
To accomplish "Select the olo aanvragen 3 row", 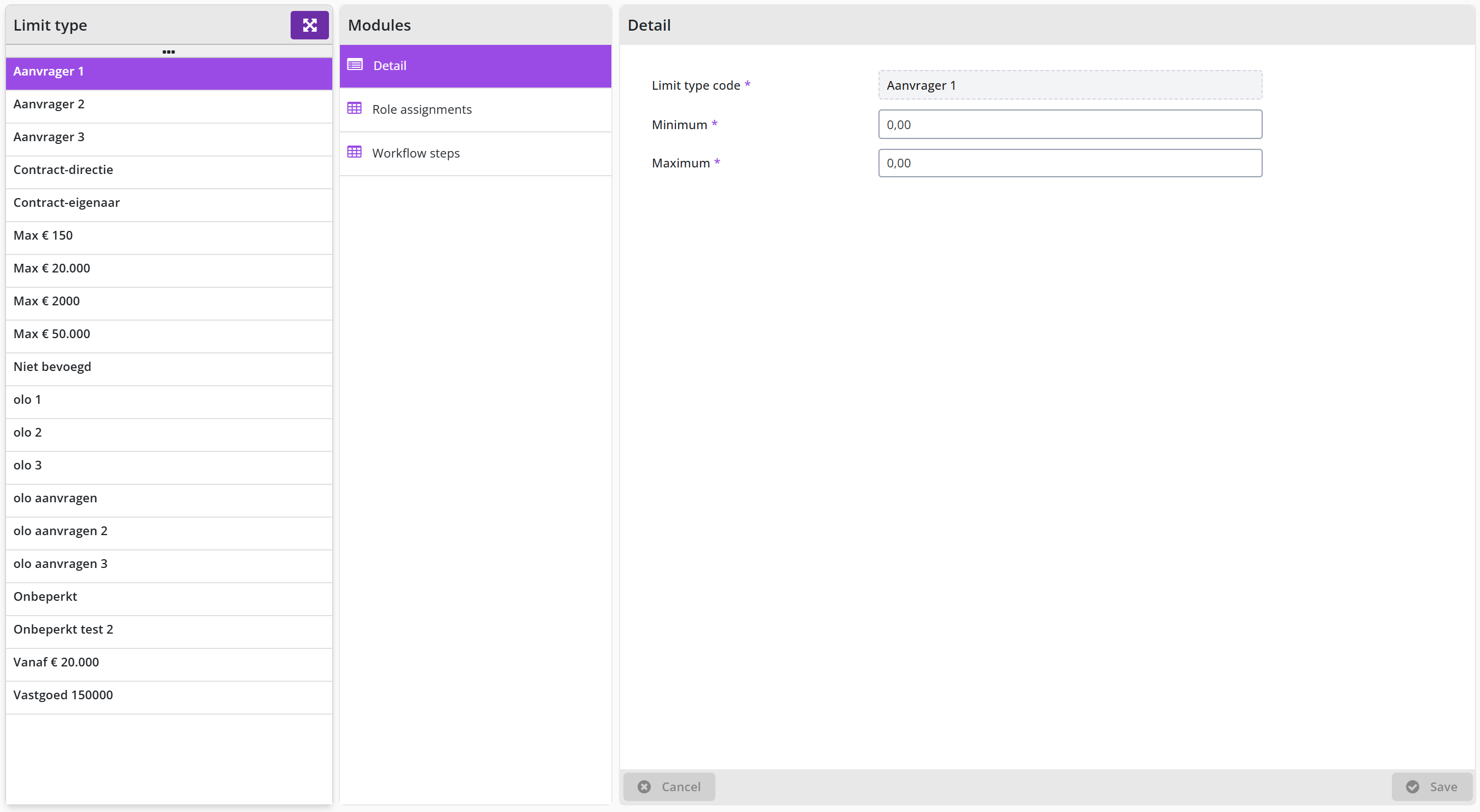I will [x=169, y=565].
